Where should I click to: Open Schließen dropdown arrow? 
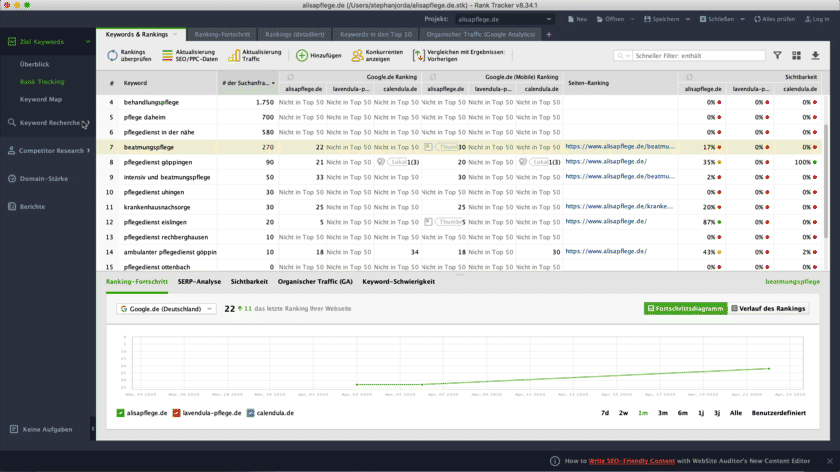pyautogui.click(x=742, y=19)
